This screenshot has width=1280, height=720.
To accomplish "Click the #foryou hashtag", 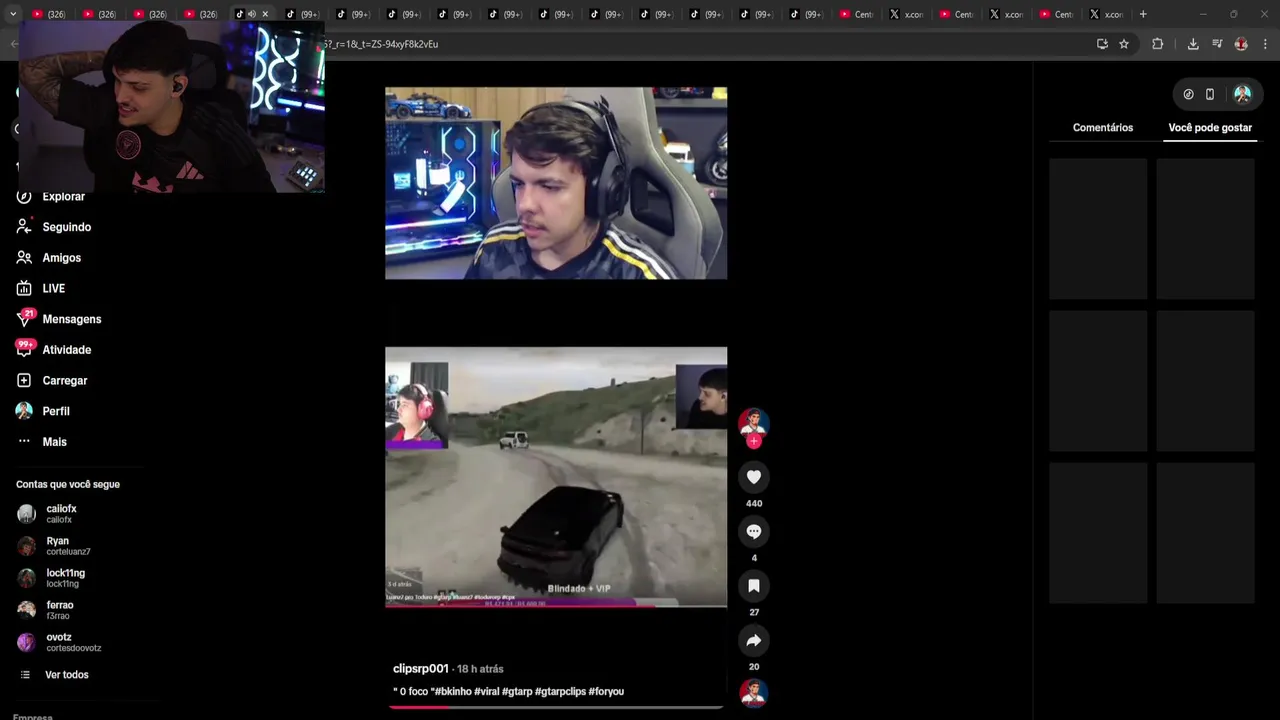I will click(x=606, y=692).
